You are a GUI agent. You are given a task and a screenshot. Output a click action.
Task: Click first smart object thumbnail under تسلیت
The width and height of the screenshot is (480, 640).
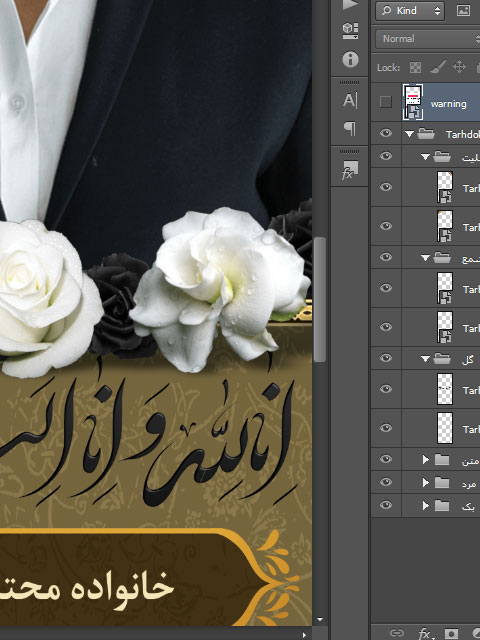[445, 187]
